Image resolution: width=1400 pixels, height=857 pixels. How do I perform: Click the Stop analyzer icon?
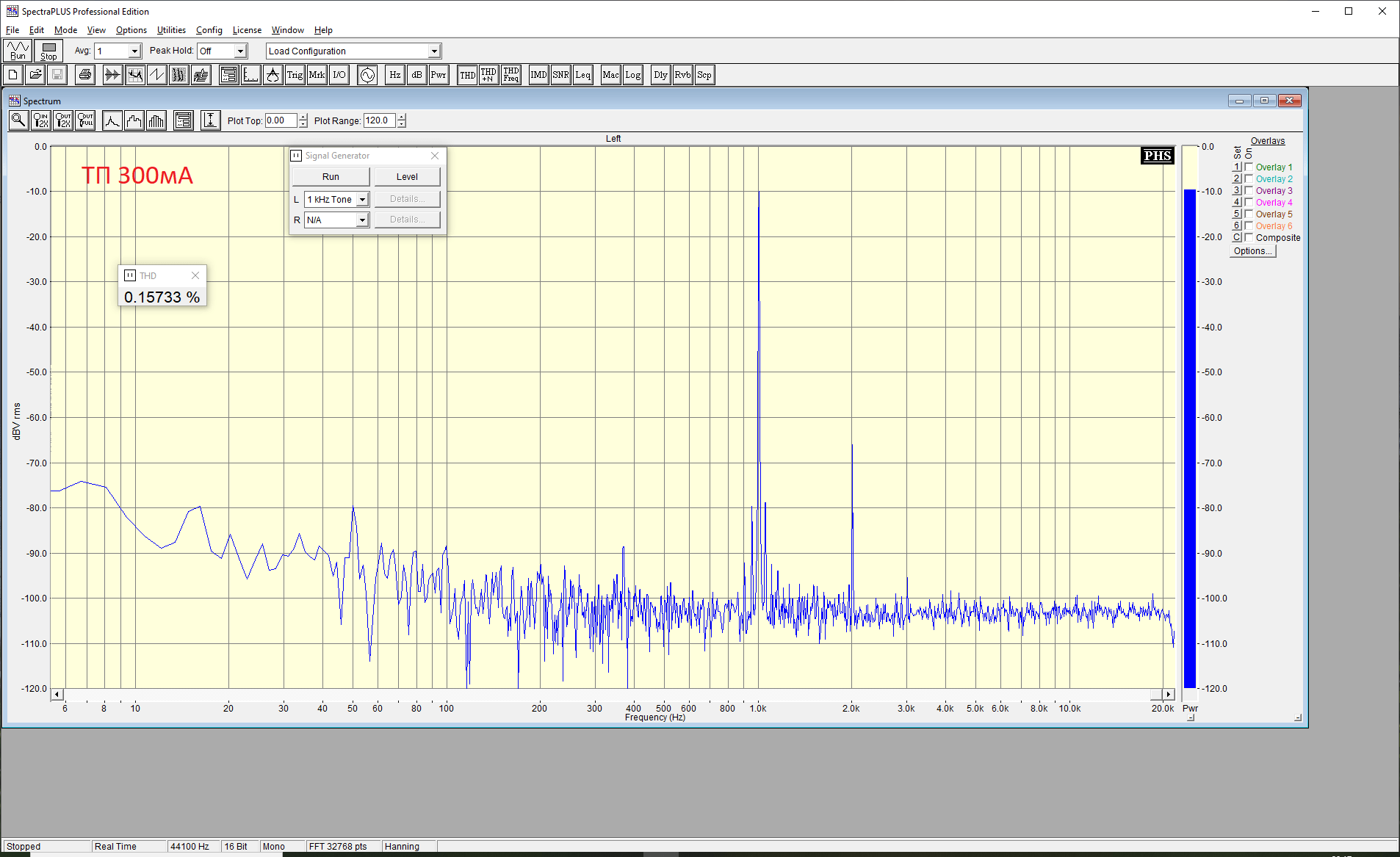48,51
